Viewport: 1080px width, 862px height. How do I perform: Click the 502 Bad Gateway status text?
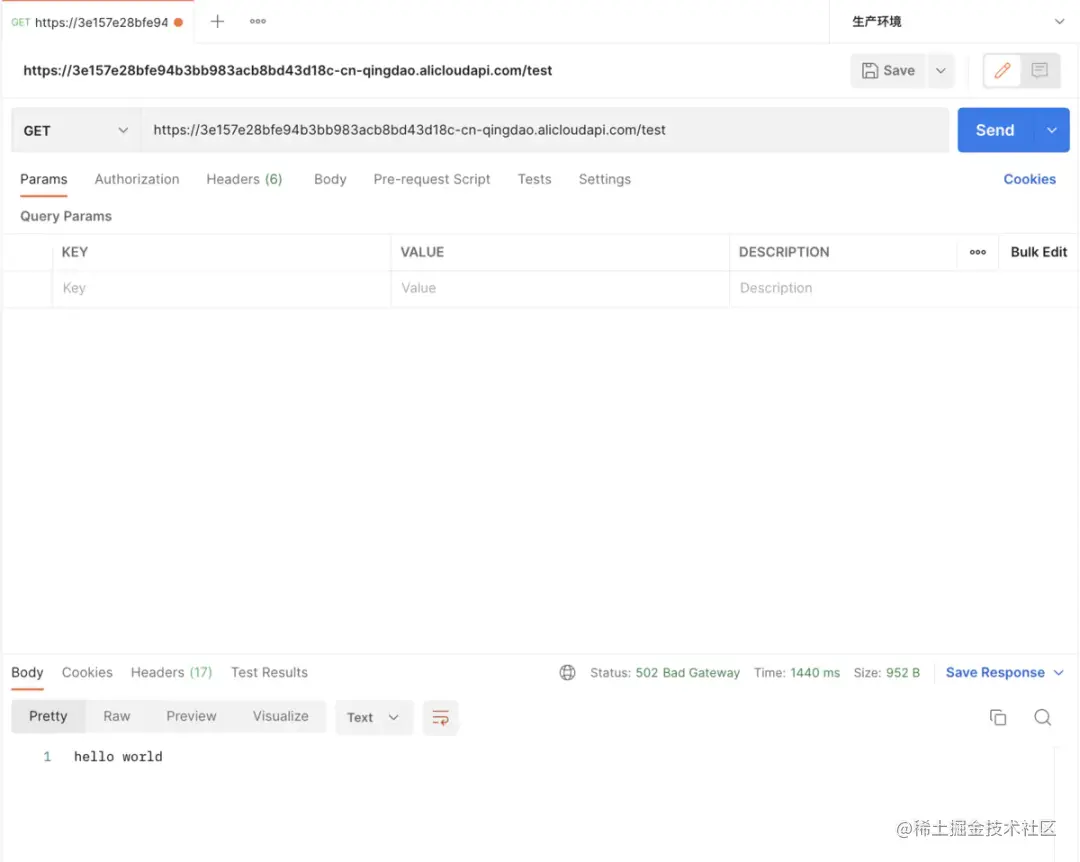point(687,673)
